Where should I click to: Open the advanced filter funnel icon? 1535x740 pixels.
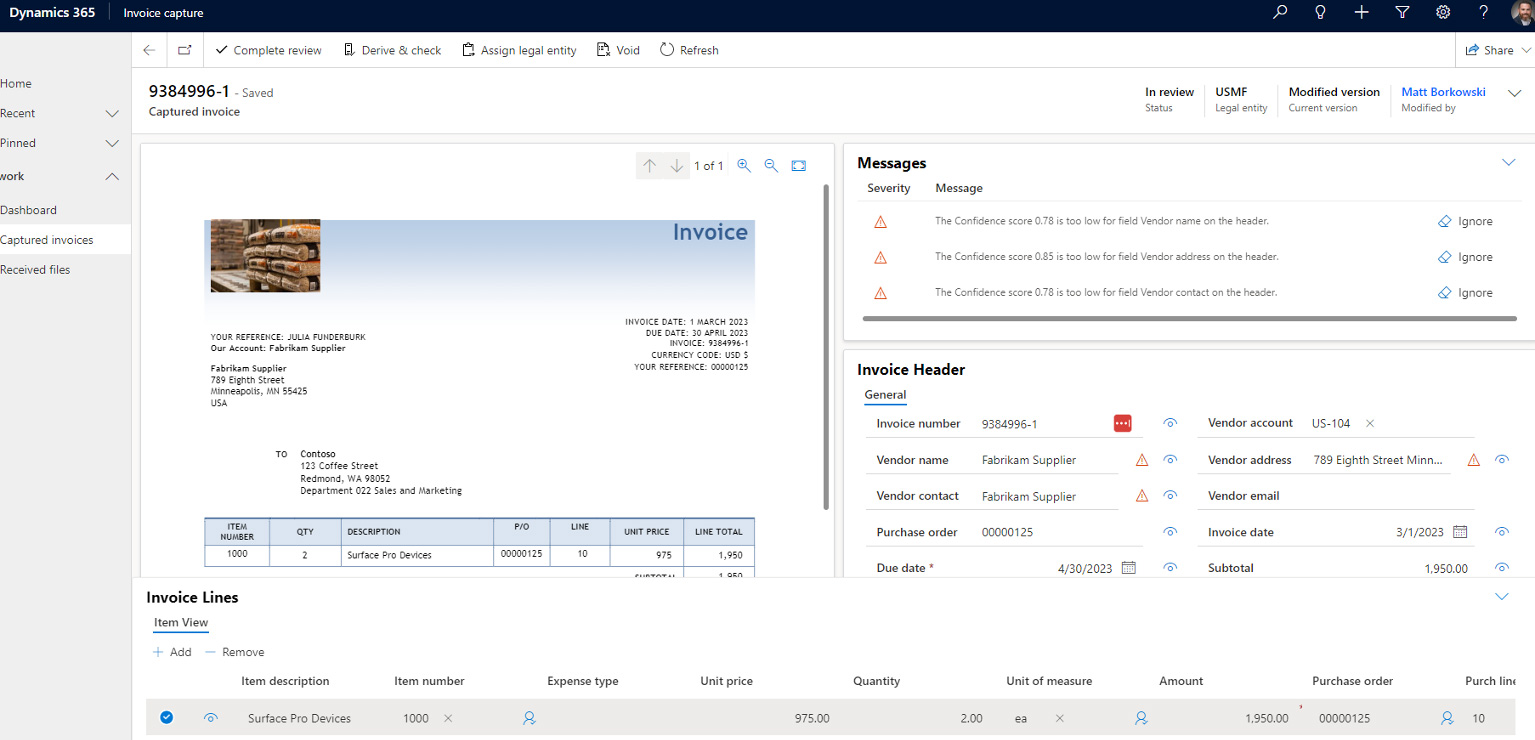point(1402,12)
